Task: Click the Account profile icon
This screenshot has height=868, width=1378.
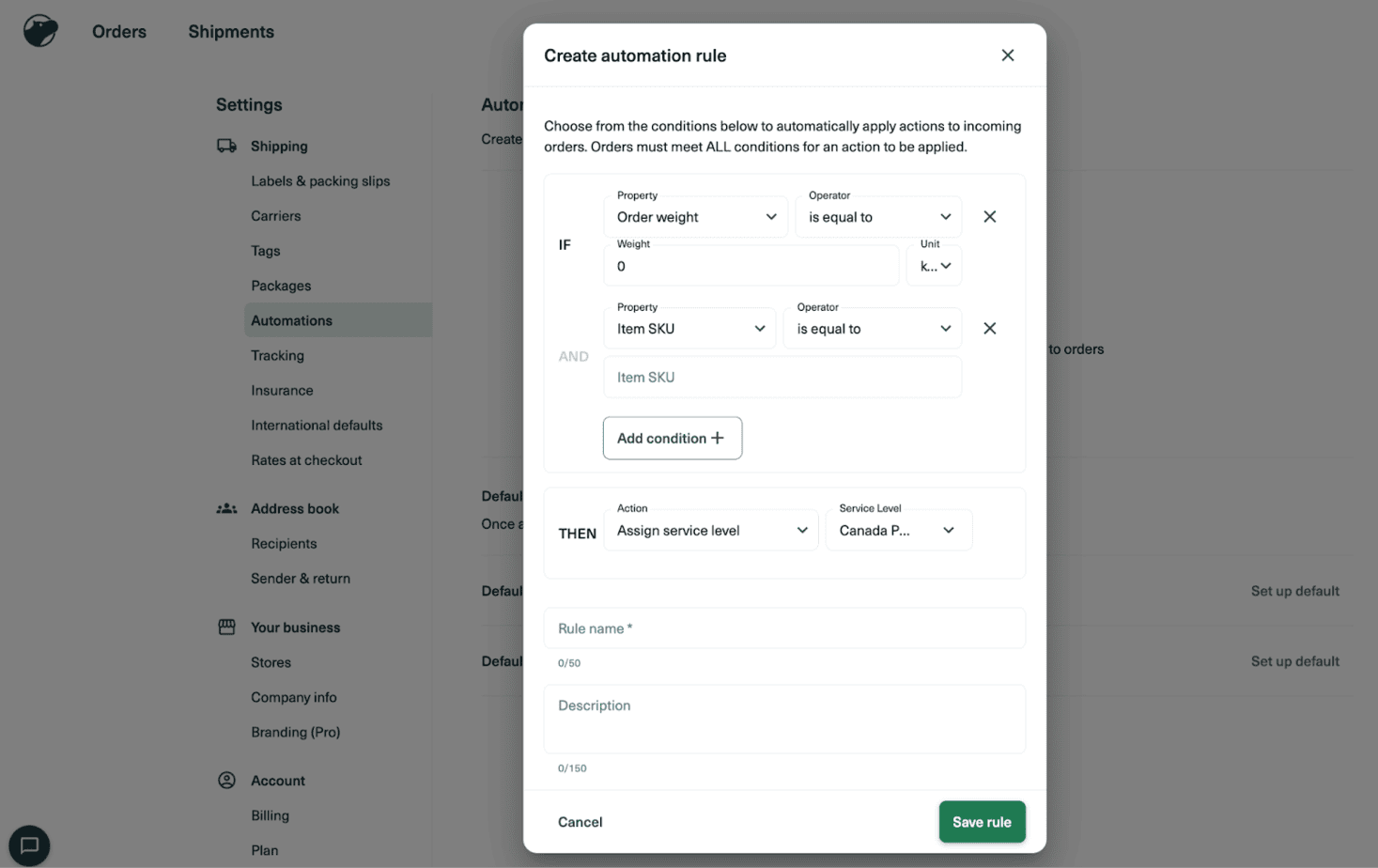Action: click(x=226, y=780)
